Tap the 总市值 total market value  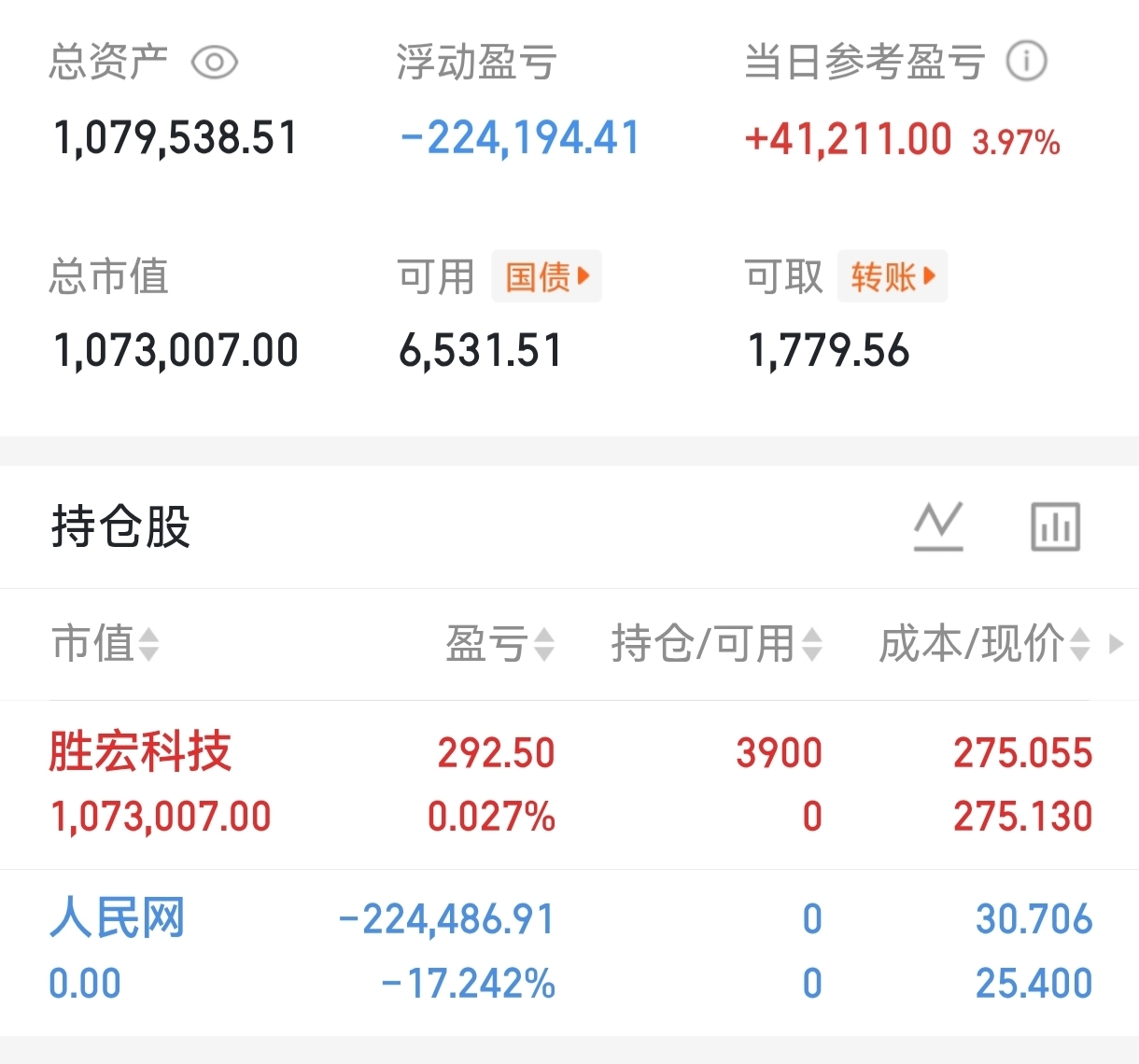click(176, 351)
